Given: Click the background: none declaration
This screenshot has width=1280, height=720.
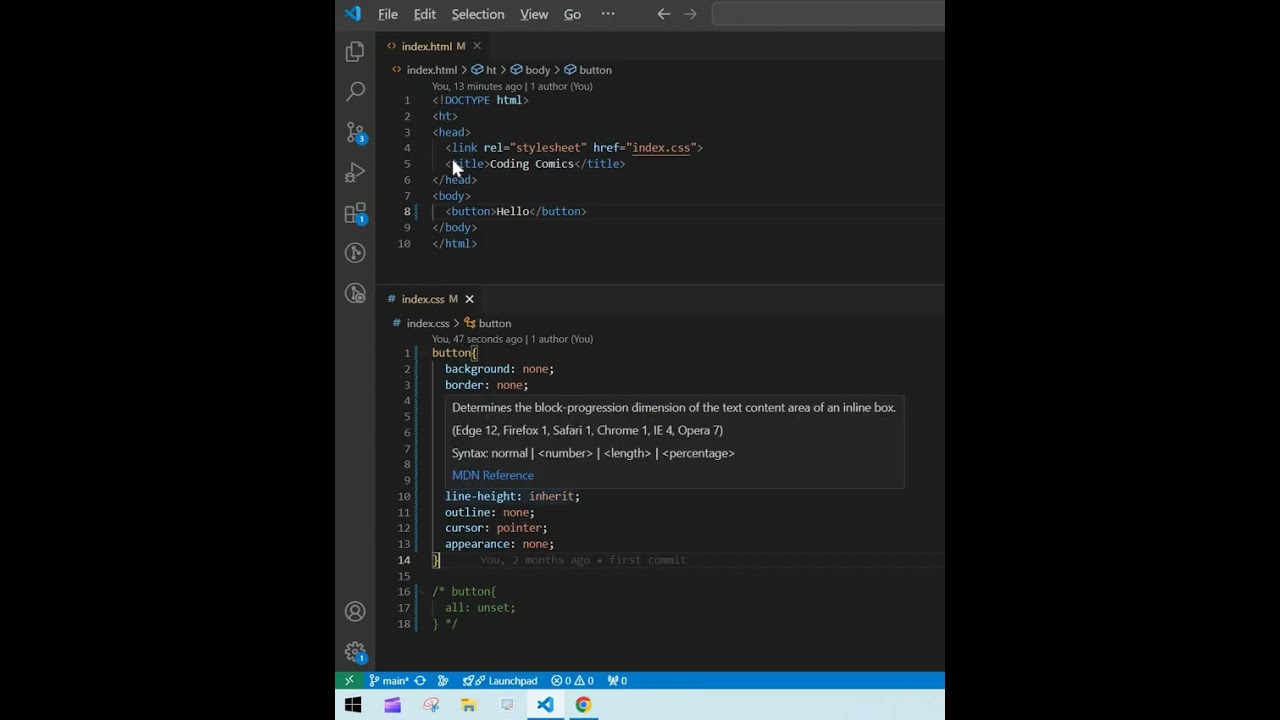Looking at the screenshot, I should (499, 369).
